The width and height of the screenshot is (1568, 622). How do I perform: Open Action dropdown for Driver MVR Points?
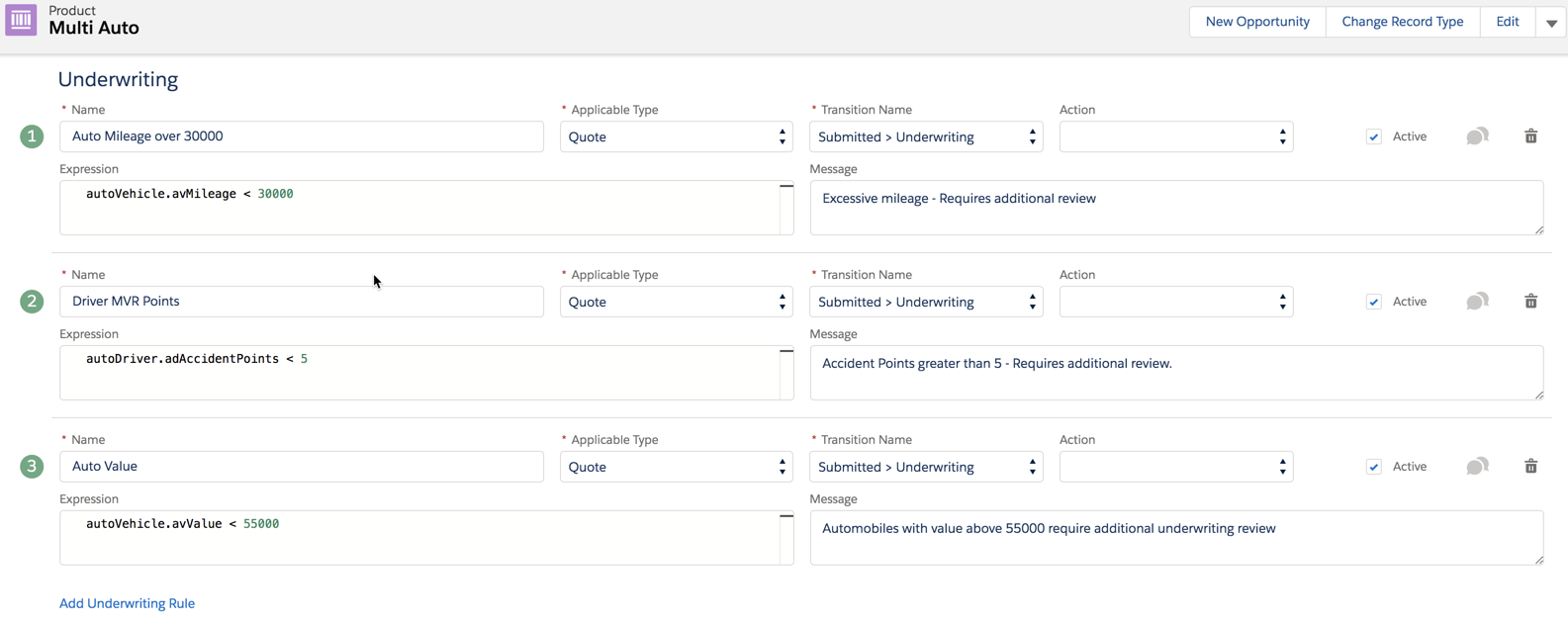tap(1176, 302)
